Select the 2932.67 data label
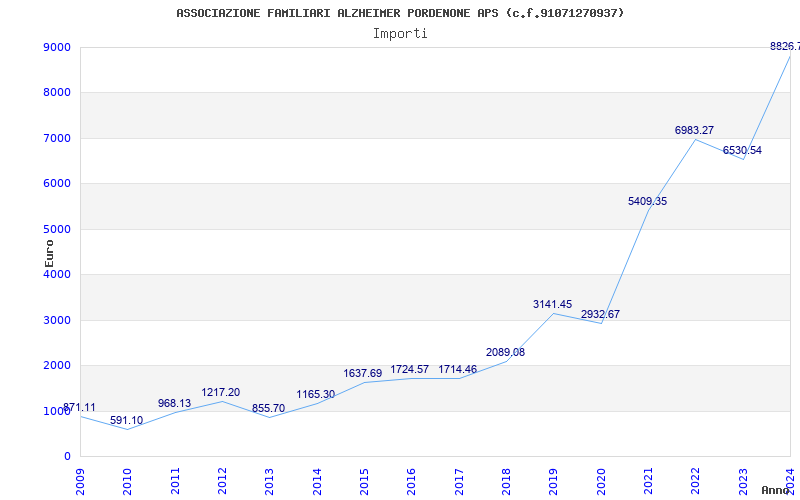This screenshot has width=800, height=500. tap(601, 314)
